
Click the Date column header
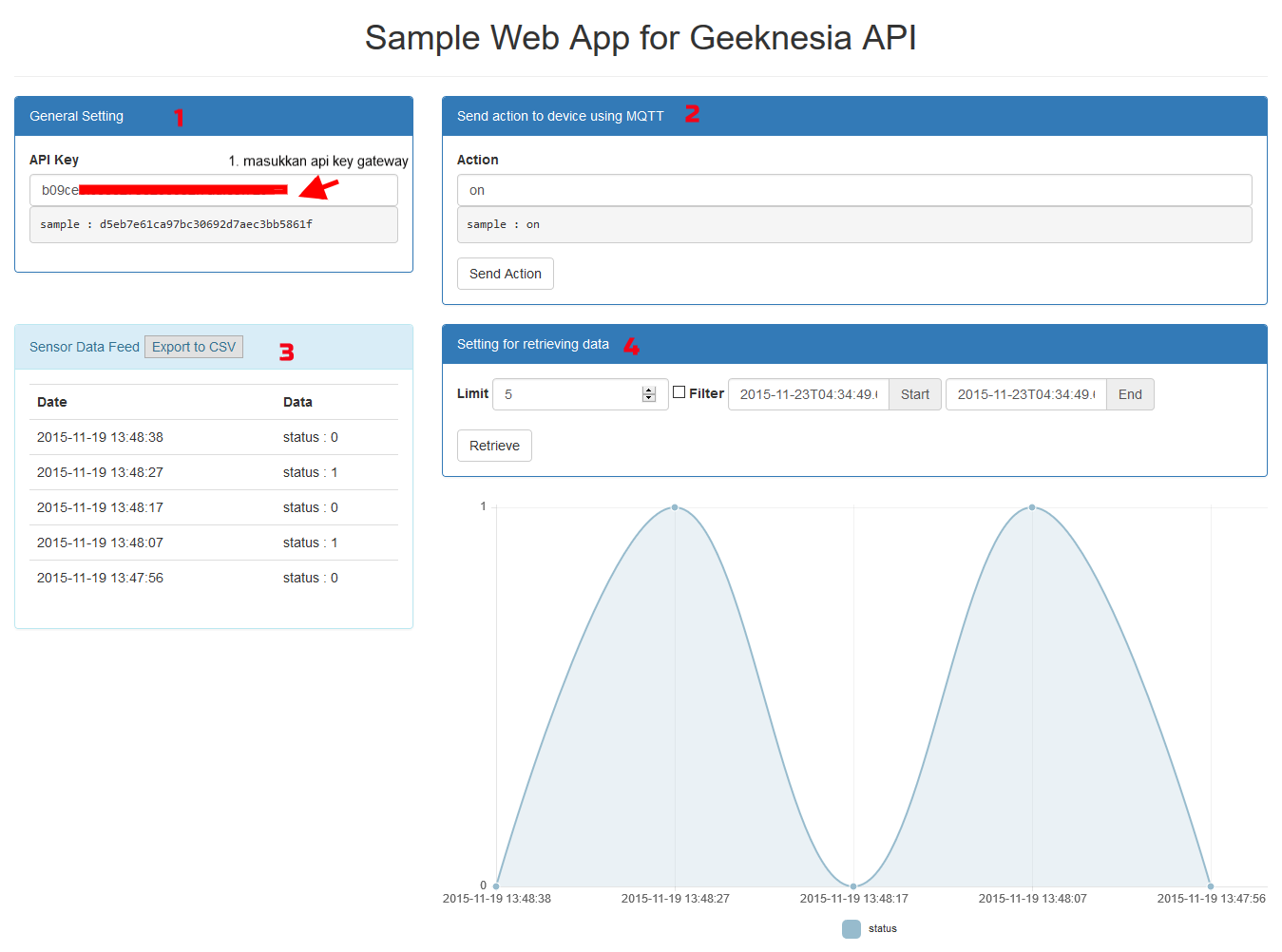pyautogui.click(x=51, y=402)
